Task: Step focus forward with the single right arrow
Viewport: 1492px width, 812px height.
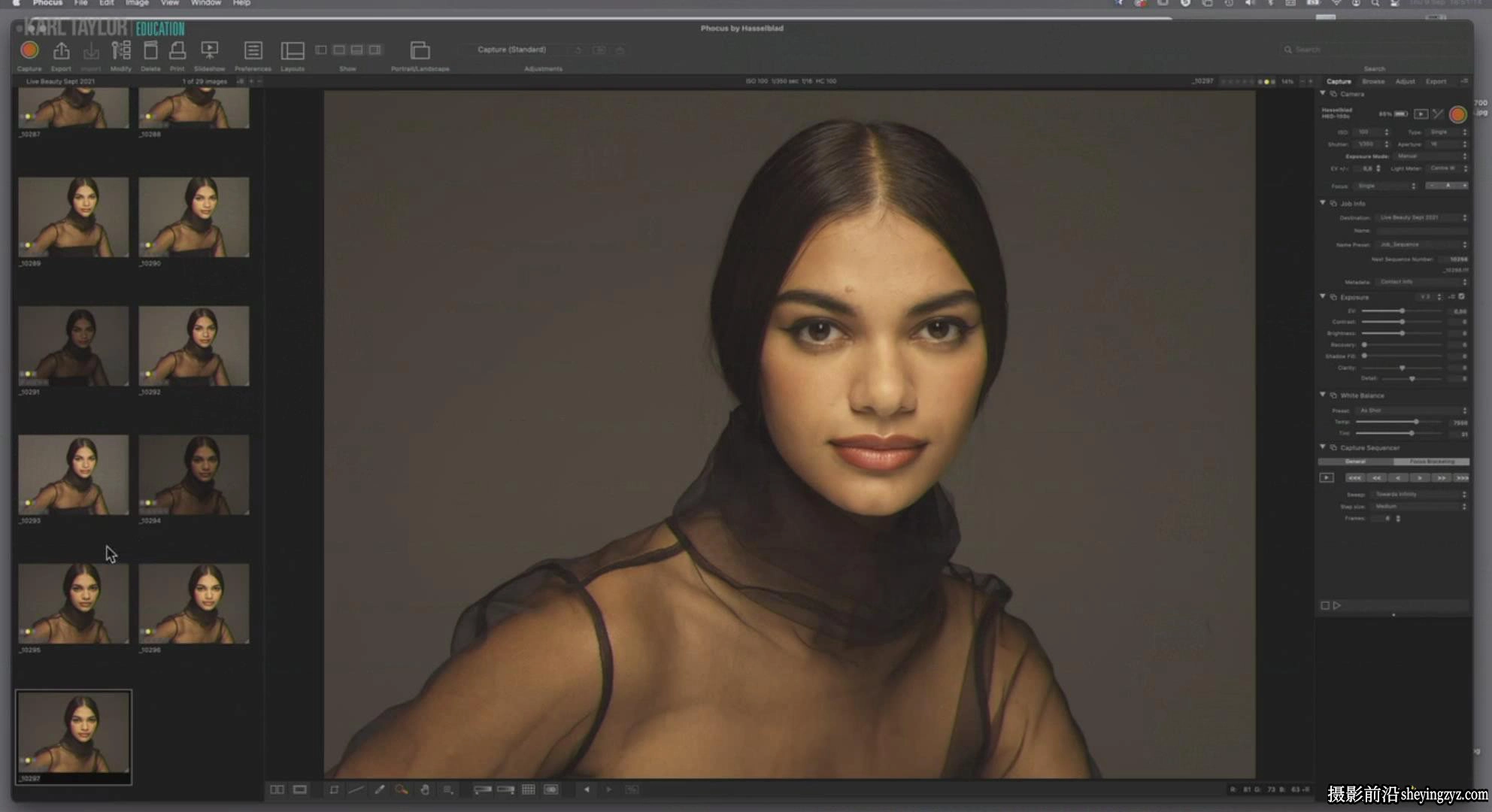Action: click(x=1420, y=477)
